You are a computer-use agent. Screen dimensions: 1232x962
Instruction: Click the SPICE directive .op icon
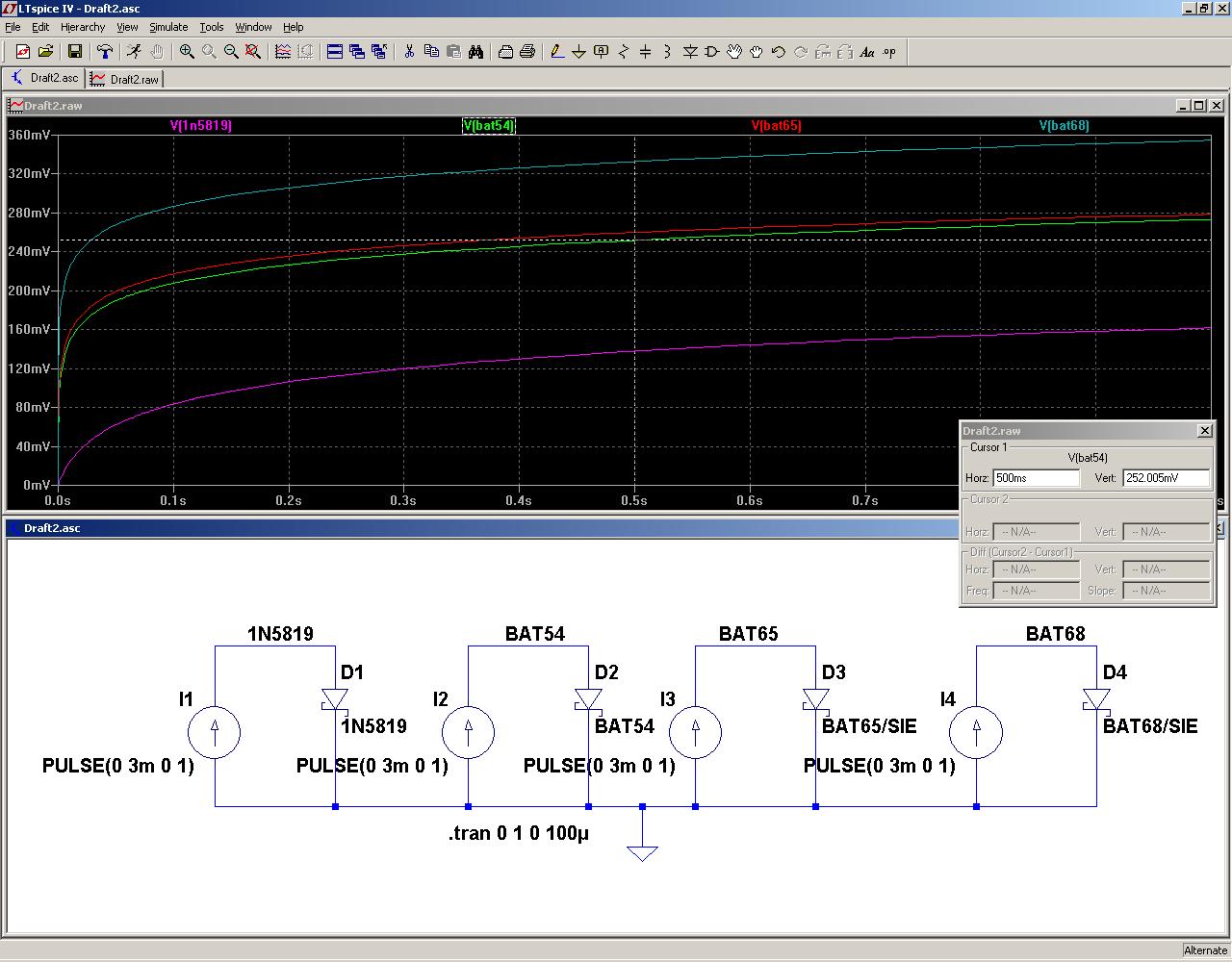click(889, 52)
